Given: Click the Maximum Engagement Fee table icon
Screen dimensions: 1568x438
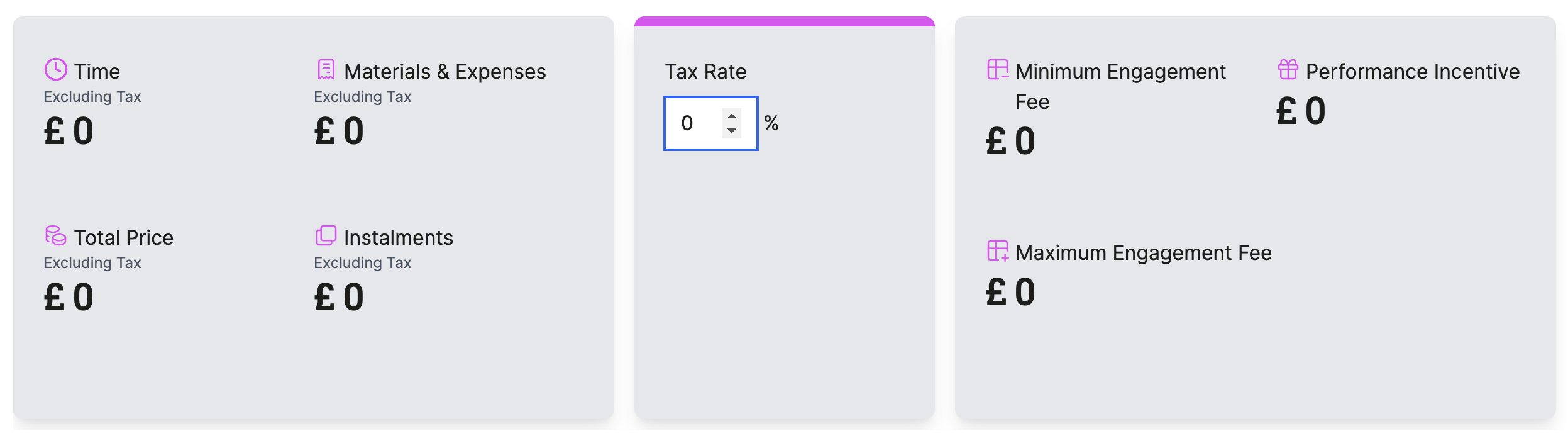Looking at the screenshot, I should tap(998, 251).
